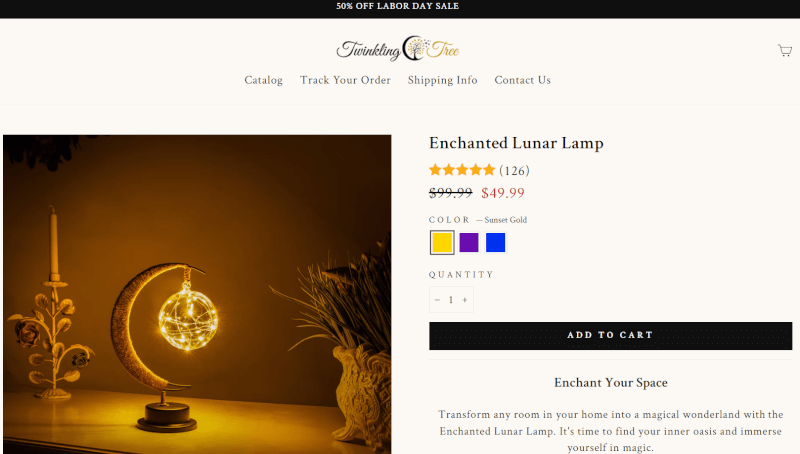Viewport: 800px width, 454px height.
Task: Increase quantity with the plus icon
Action: point(465,300)
